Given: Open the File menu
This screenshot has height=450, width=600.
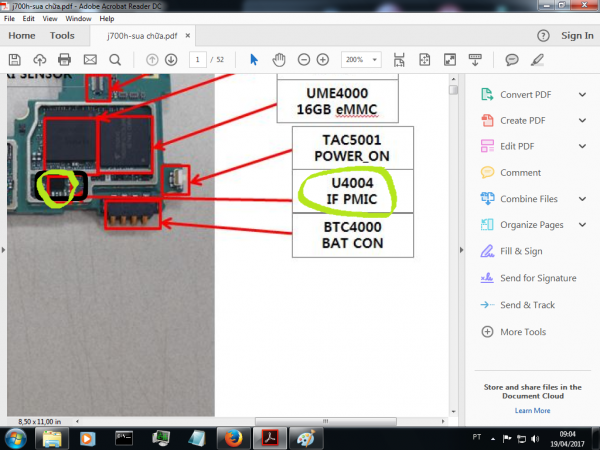Looking at the screenshot, I should coord(9,19).
